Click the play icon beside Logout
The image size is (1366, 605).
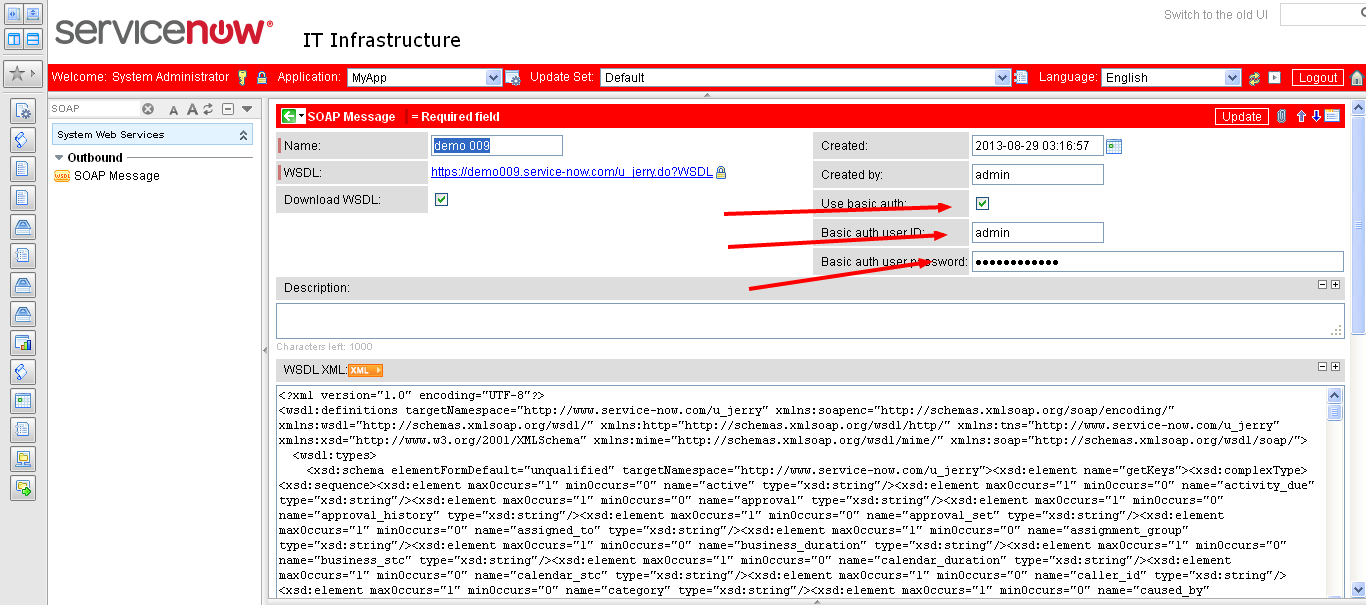click(x=1274, y=77)
